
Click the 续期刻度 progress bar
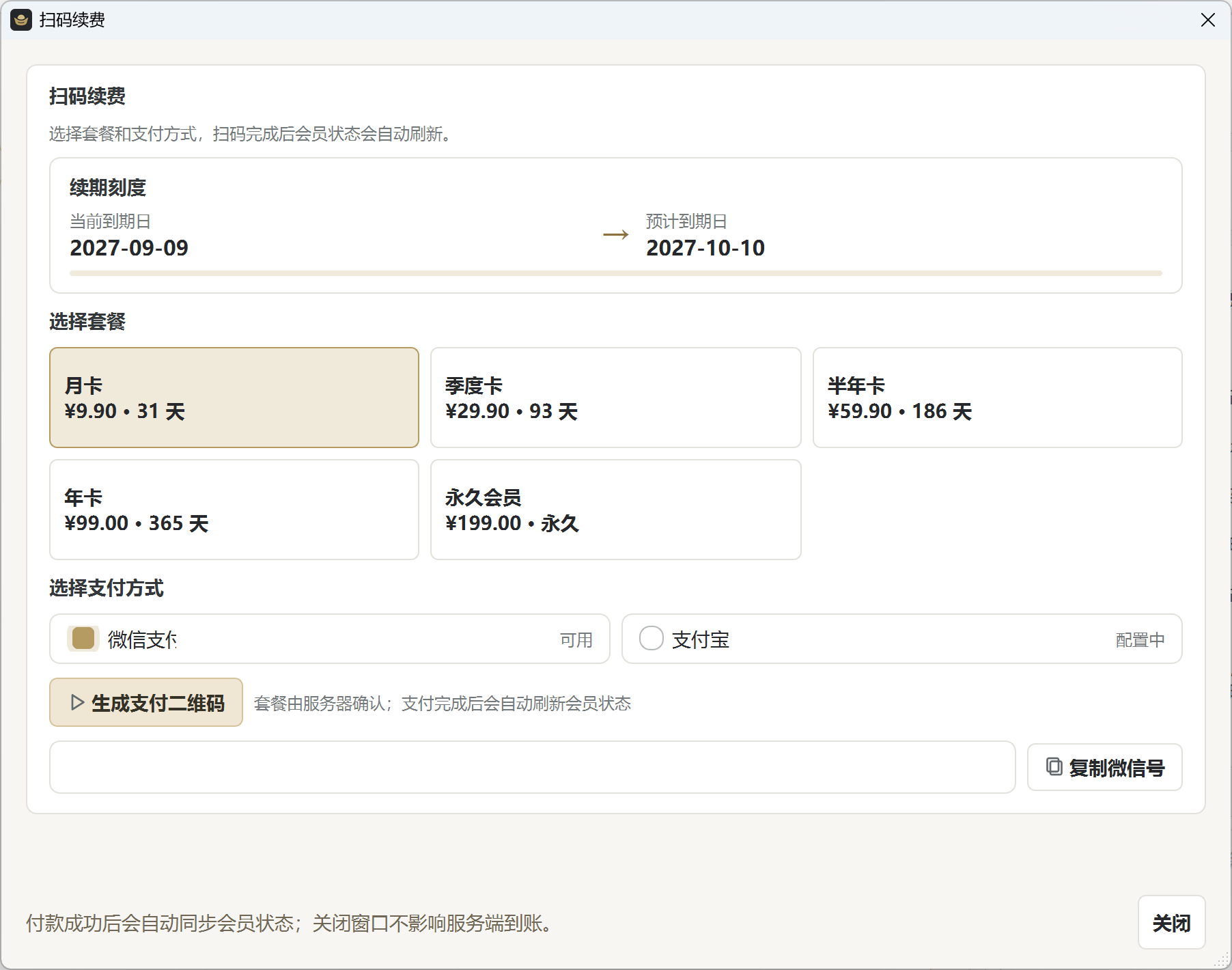point(616,273)
